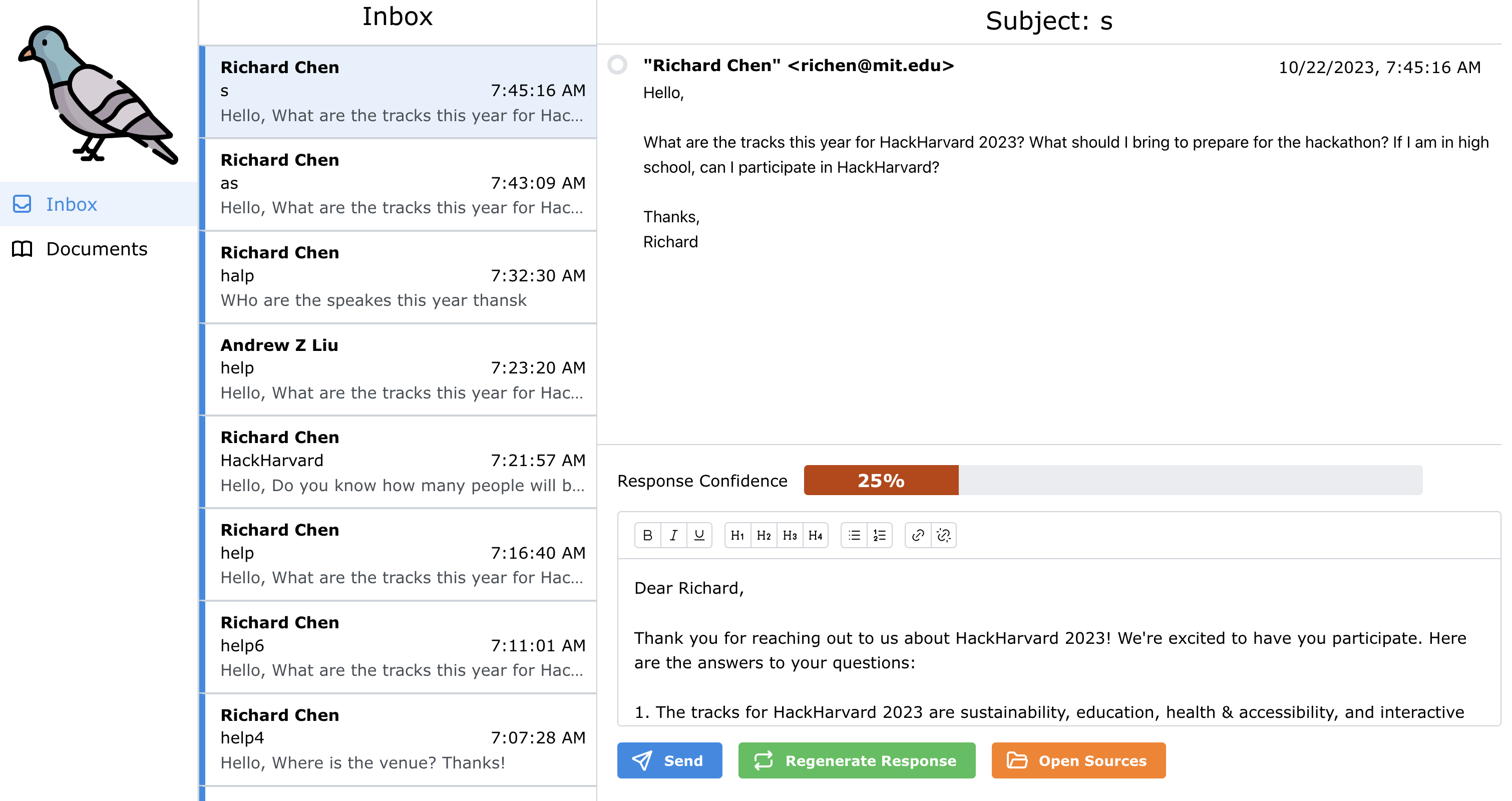Remove the hyperlink with the unlink tool
Image resolution: width=1512 pixels, height=801 pixels.
[944, 535]
